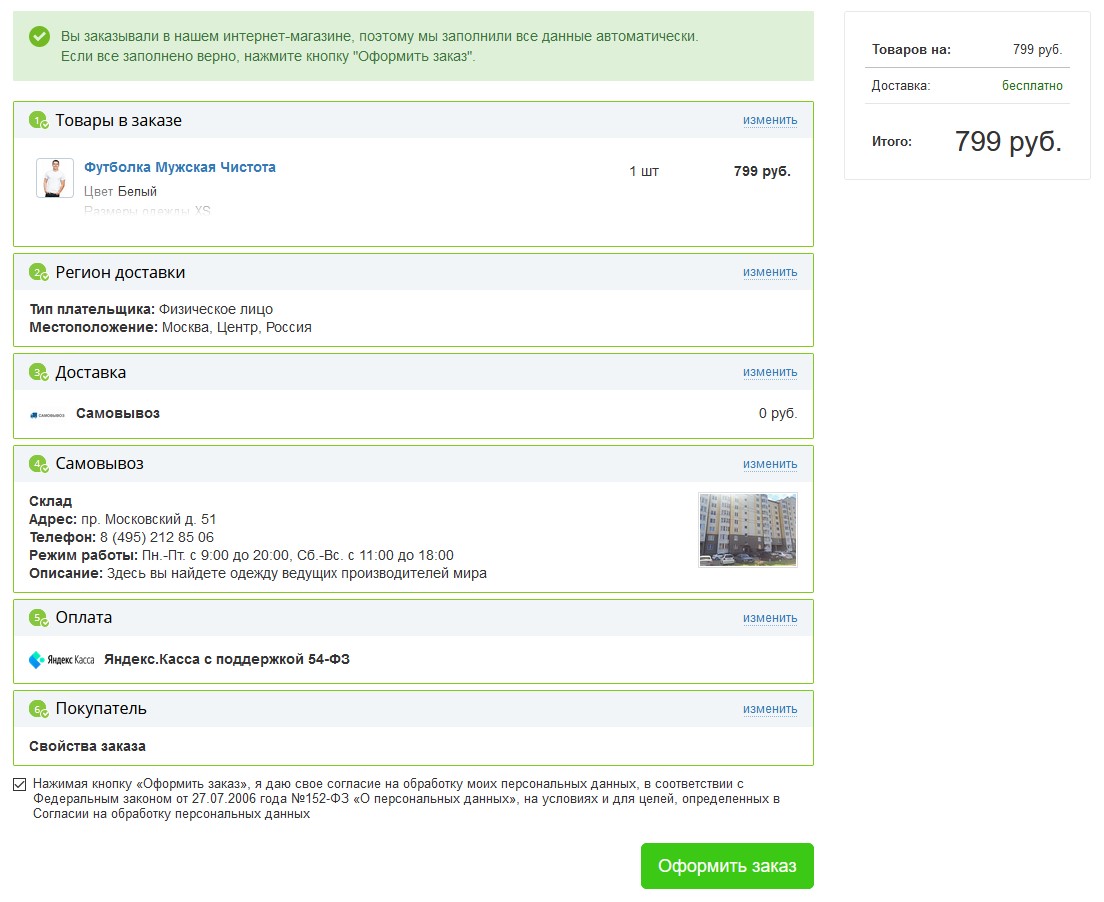Click step 6 badge next to Покупатель

(x=39, y=709)
